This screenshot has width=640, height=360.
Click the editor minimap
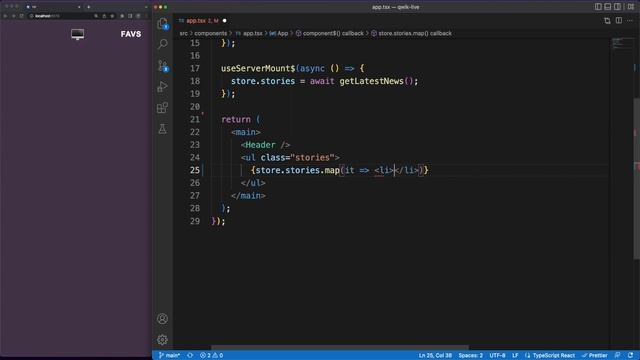[x=621, y=44]
